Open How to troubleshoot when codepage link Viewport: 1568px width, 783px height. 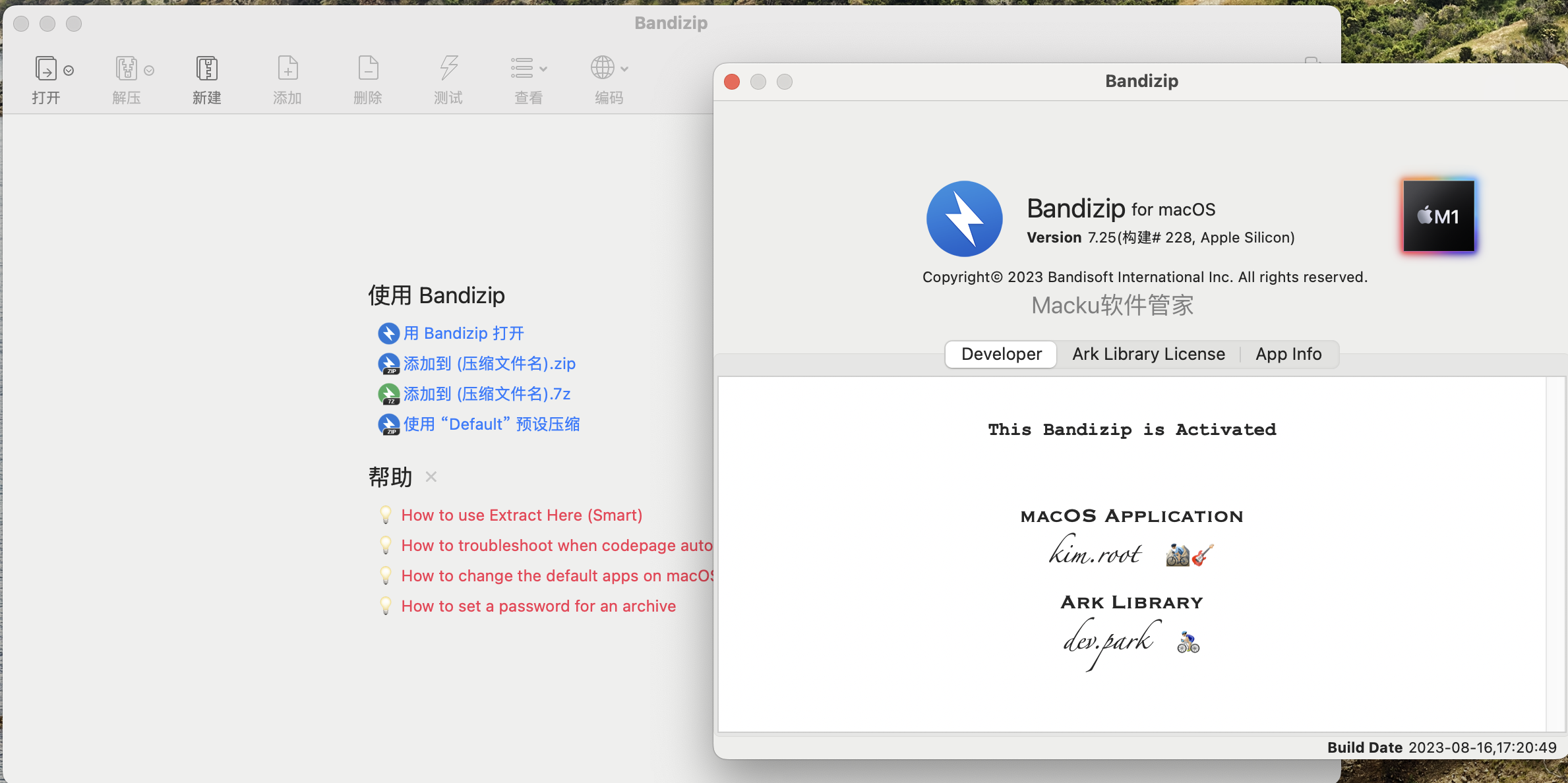pyautogui.click(x=557, y=546)
